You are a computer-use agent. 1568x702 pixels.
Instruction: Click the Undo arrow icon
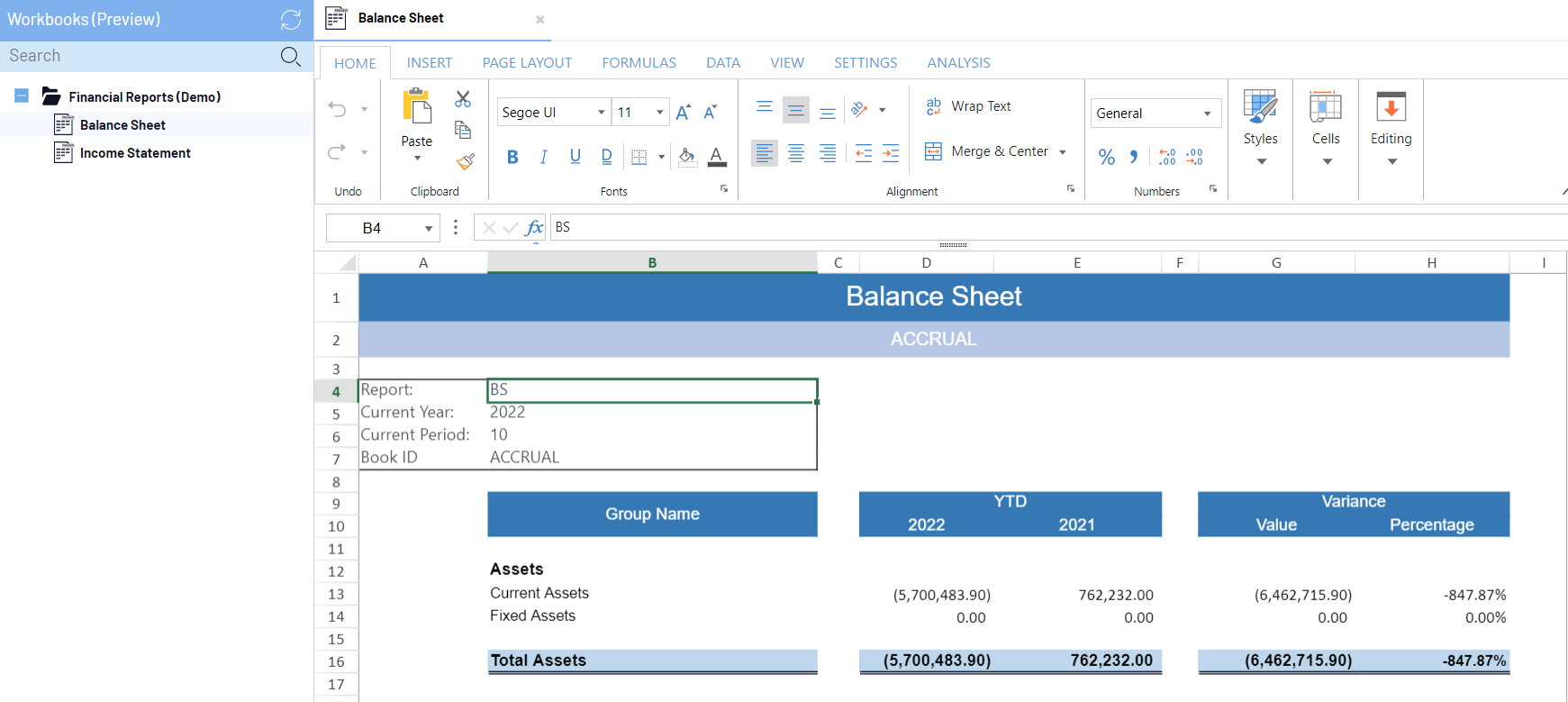(338, 109)
